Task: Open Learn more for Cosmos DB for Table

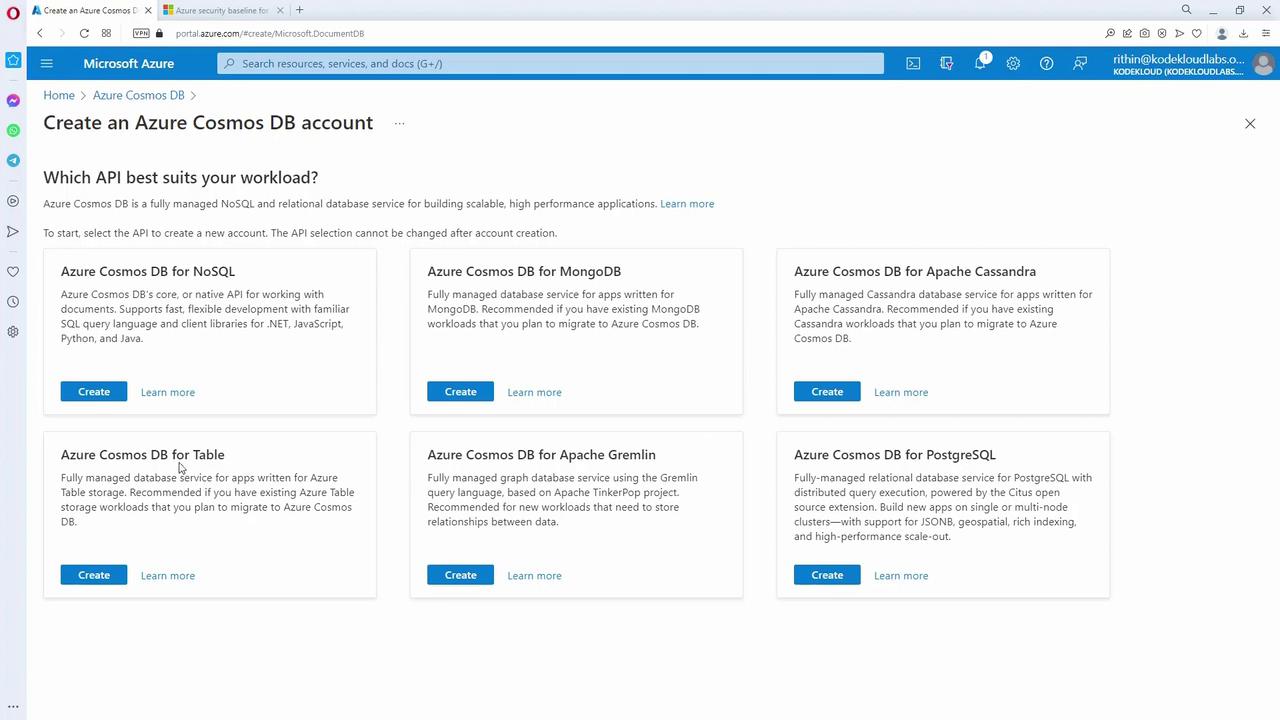Action: click(168, 575)
